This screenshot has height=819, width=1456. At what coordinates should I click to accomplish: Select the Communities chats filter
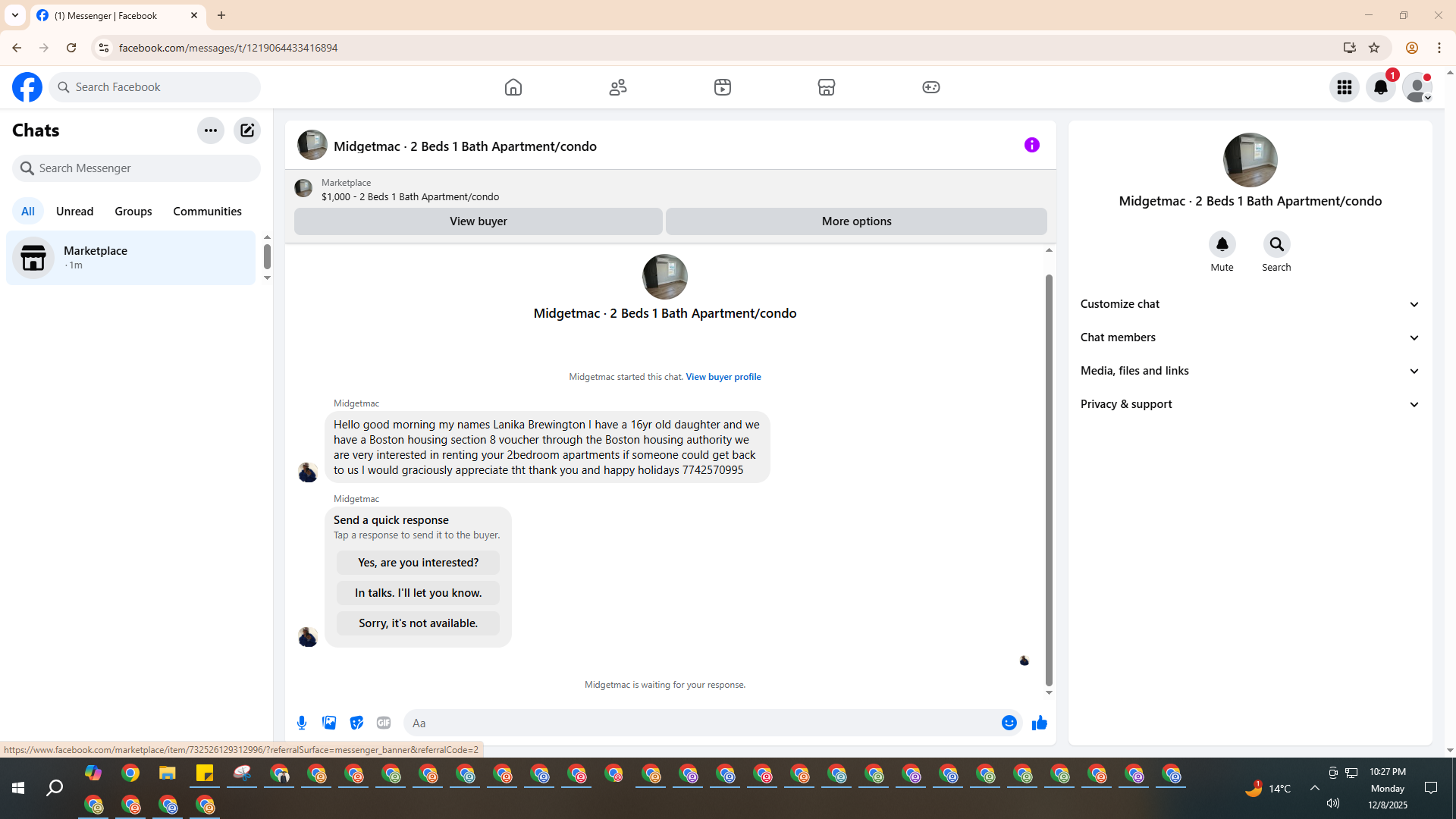[x=207, y=212]
